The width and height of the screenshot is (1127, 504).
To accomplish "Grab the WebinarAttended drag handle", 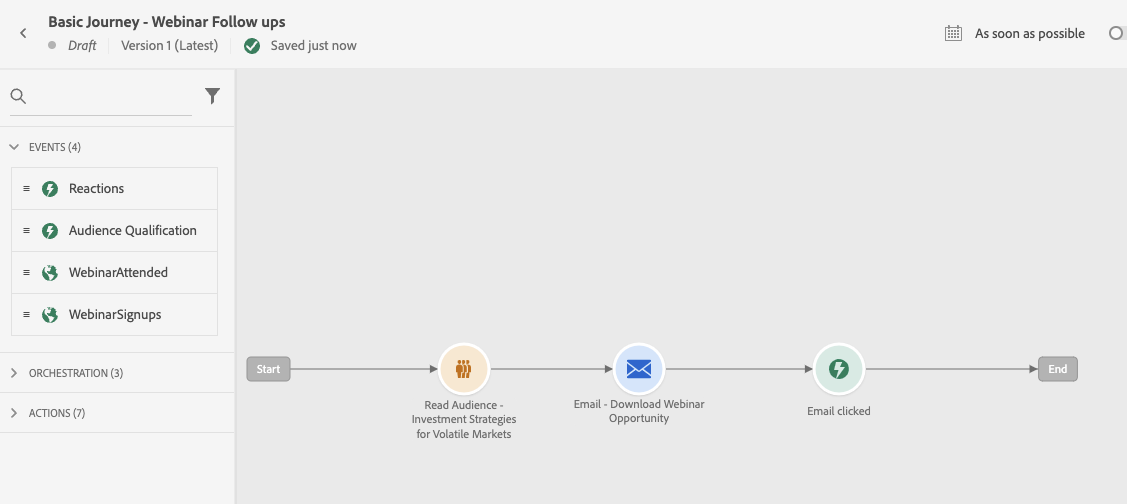I will (27, 272).
